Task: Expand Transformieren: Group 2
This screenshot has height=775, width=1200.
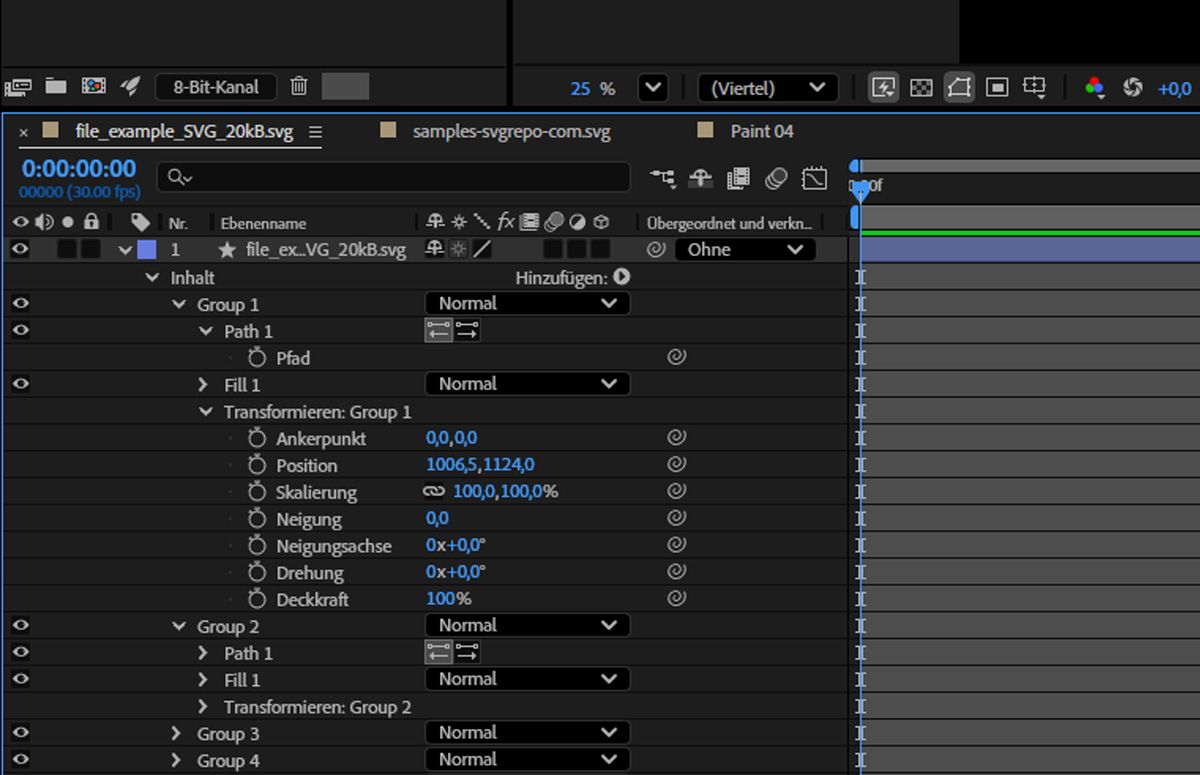Action: [204, 707]
